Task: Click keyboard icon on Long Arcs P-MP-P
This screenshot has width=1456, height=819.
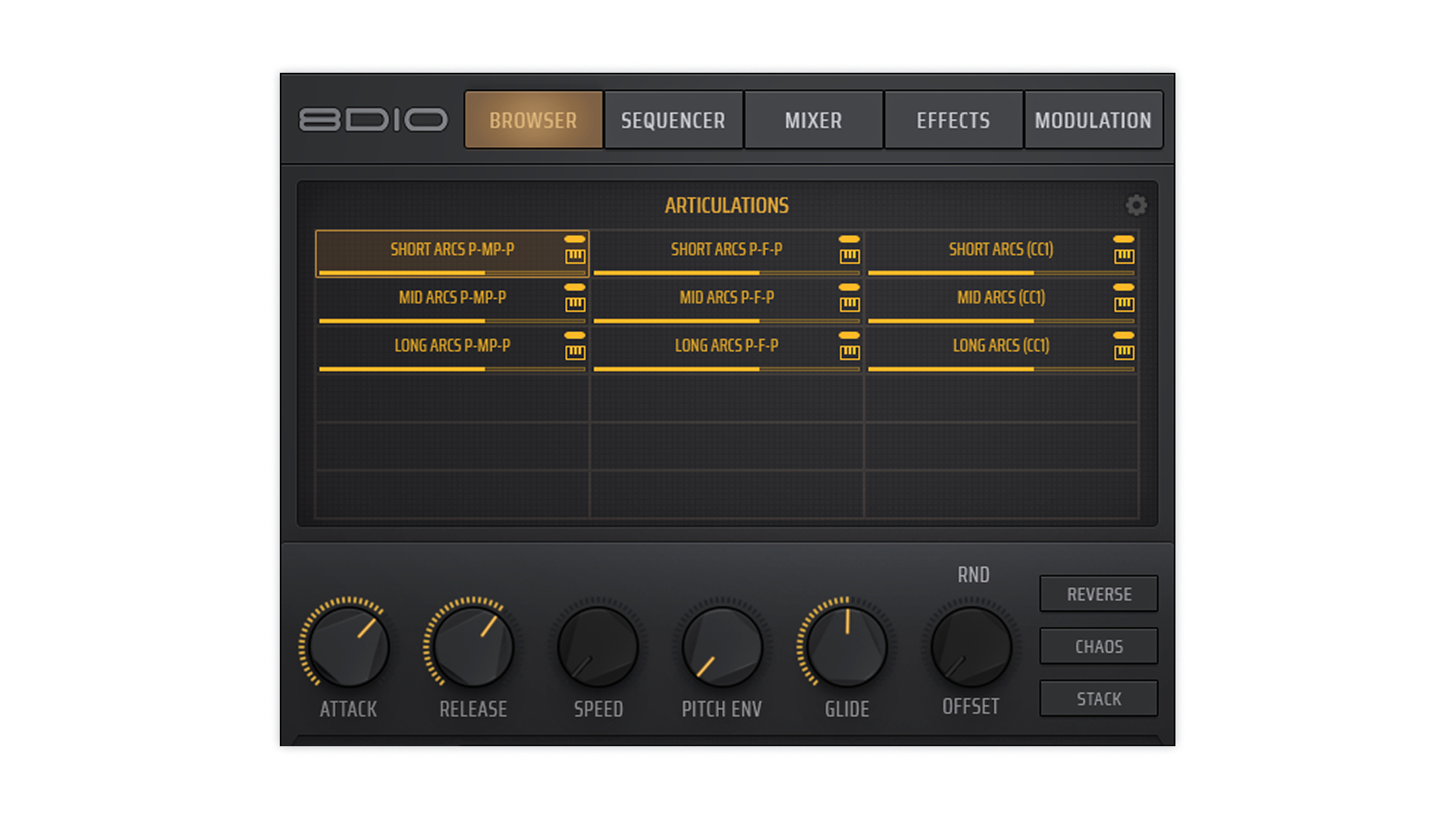Action: [x=575, y=352]
